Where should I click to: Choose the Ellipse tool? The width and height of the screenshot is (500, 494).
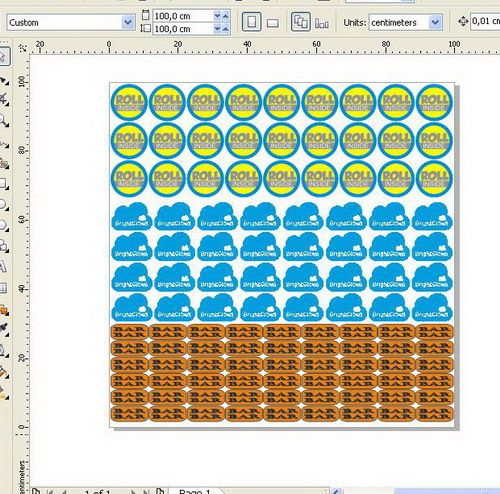[x=3, y=204]
